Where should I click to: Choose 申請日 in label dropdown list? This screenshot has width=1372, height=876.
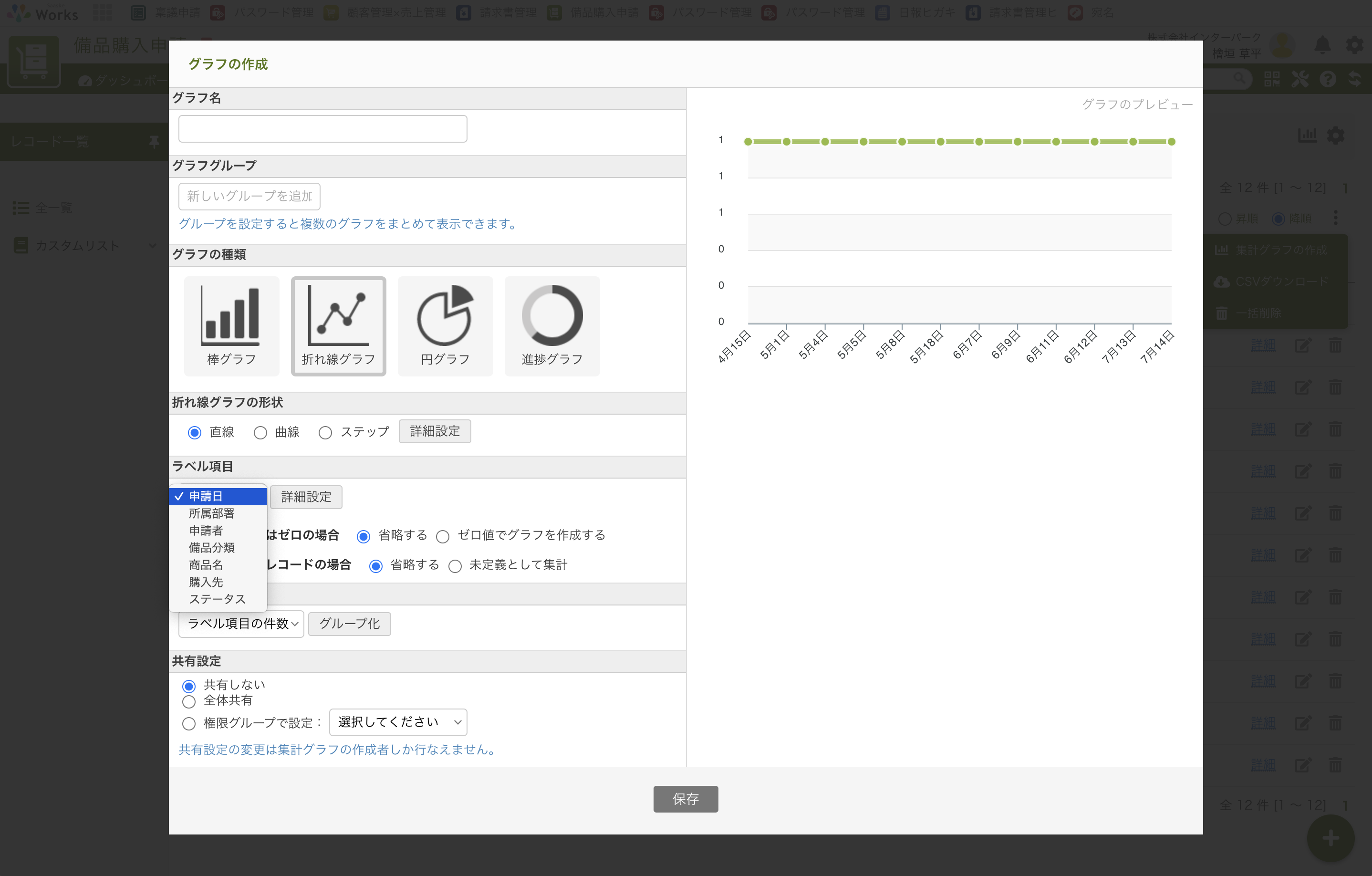(x=218, y=496)
